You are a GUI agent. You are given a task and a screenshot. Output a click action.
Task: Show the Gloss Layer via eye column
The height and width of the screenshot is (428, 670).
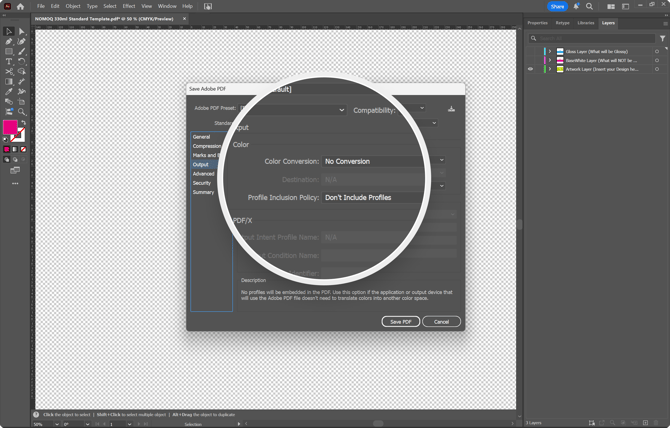pyautogui.click(x=531, y=51)
